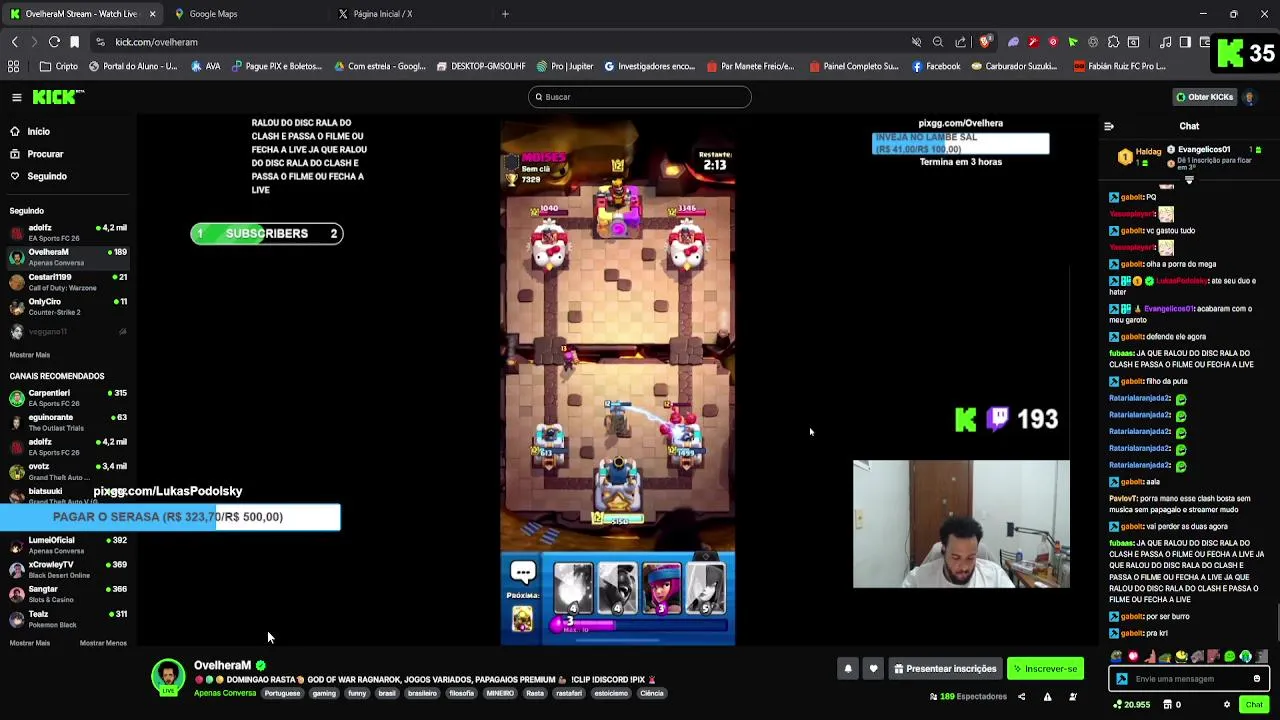Click the Brave Shields lion icon
Image resolution: width=1280 pixels, height=720 pixels.
[985, 42]
